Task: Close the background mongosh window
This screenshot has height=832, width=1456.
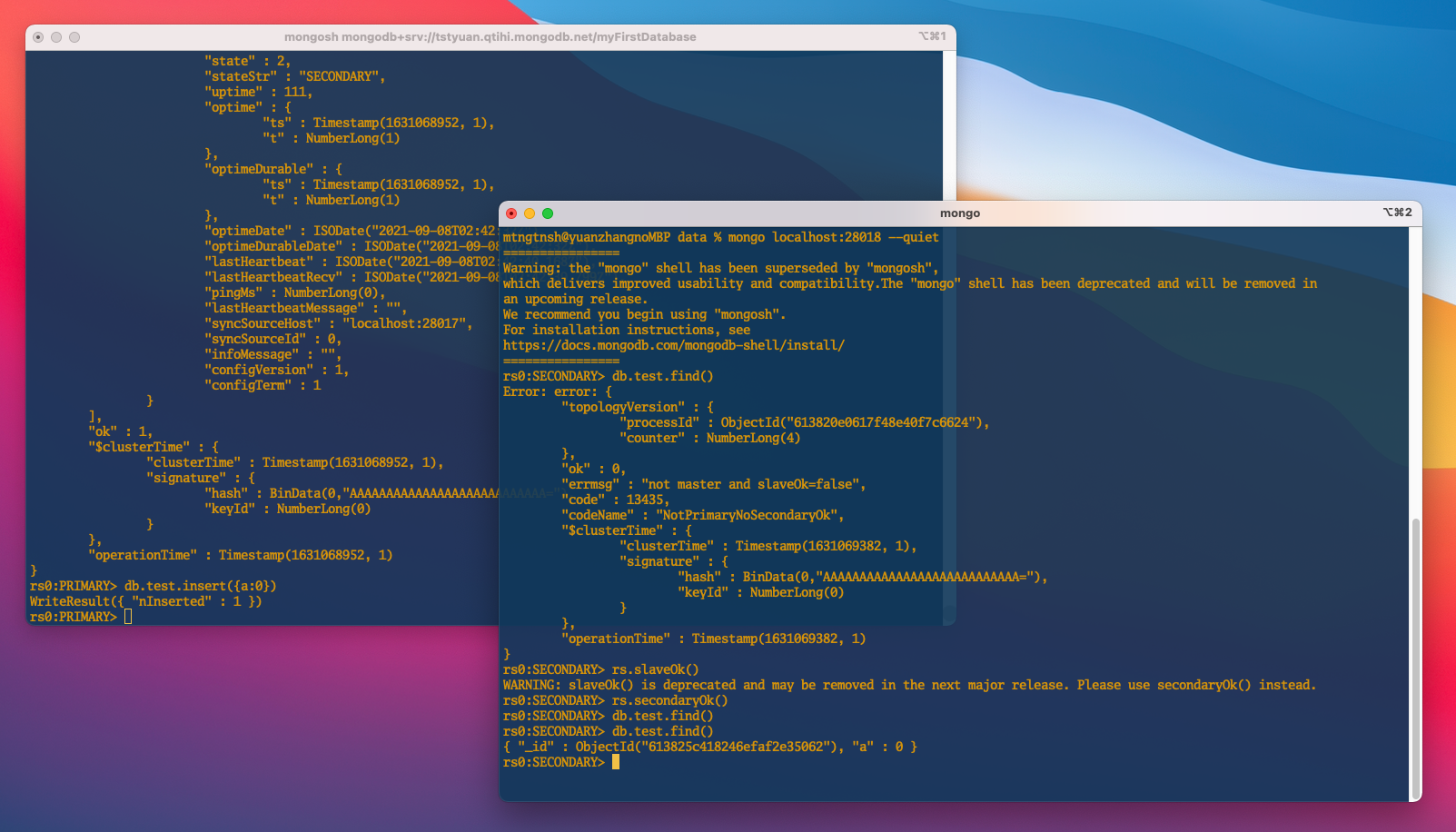Action: point(38,37)
